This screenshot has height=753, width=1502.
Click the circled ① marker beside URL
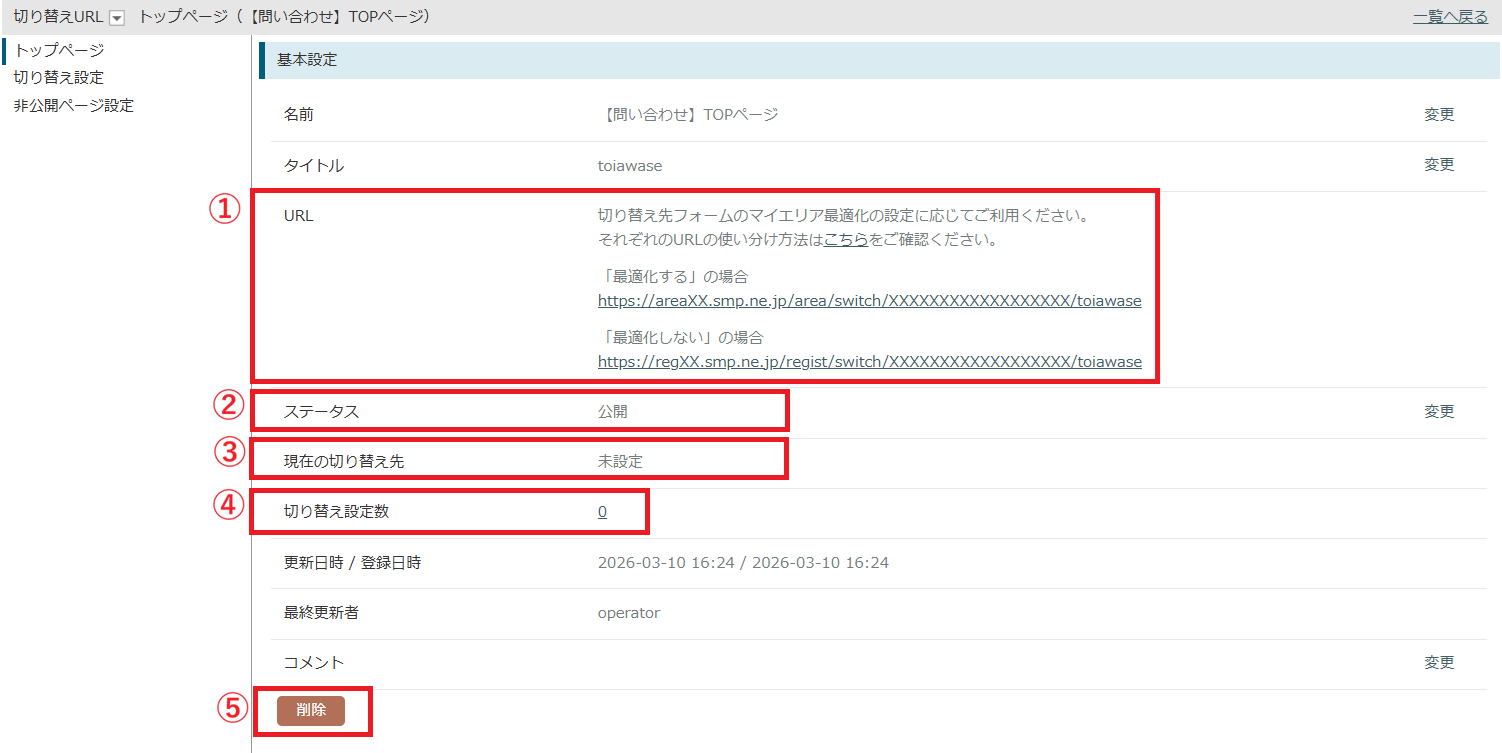(224, 209)
